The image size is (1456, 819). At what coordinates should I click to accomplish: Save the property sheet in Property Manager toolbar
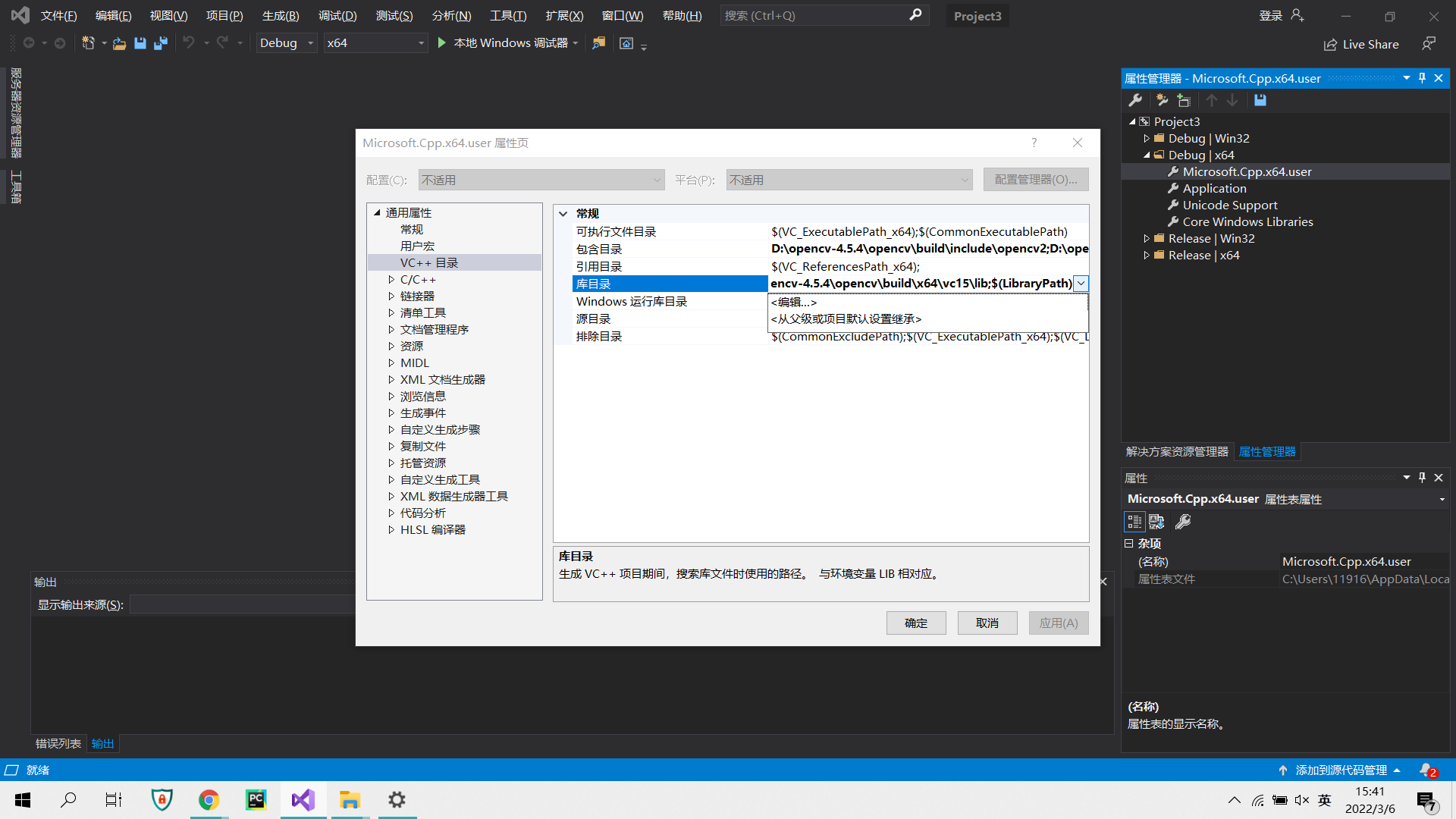1260,100
